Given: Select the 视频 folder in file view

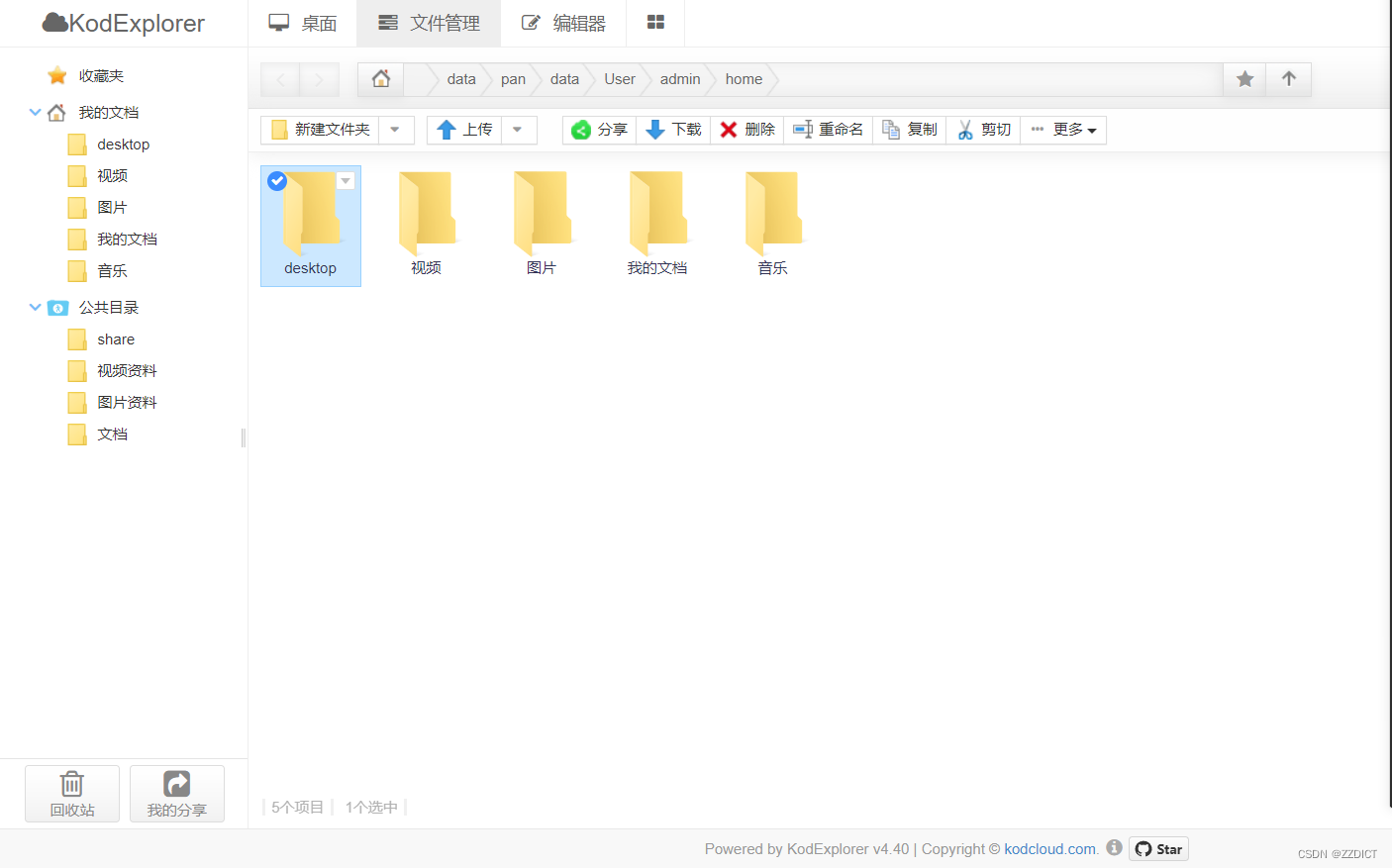Looking at the screenshot, I should 427,226.
